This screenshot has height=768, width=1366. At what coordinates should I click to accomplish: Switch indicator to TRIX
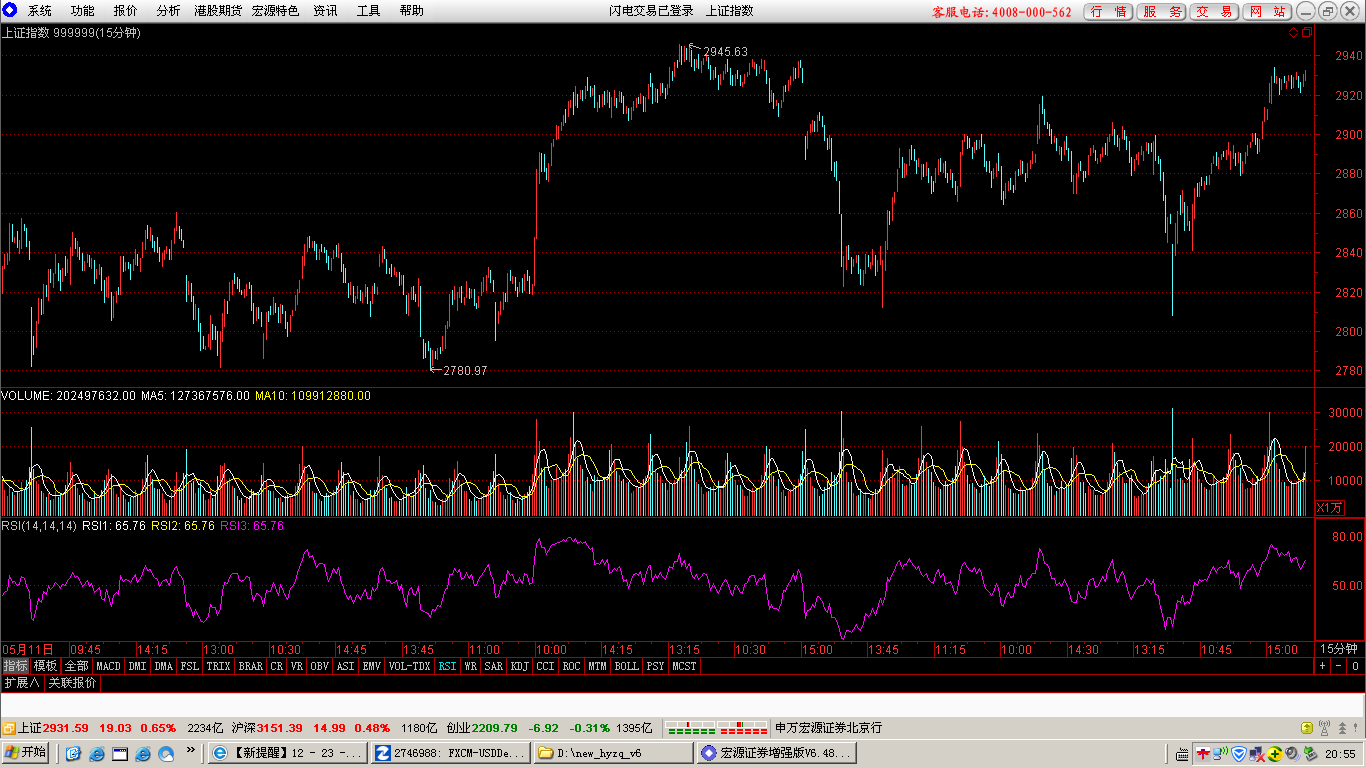click(219, 665)
